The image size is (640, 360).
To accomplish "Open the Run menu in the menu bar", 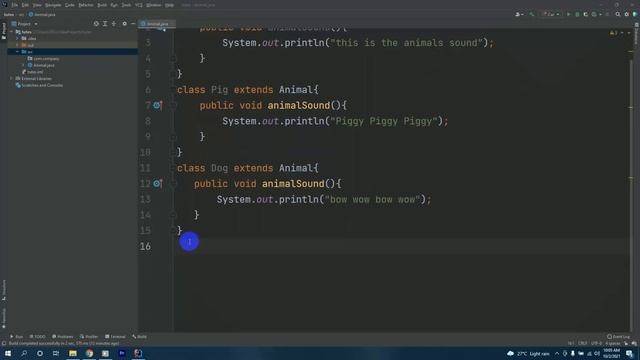I will pos(114,5).
